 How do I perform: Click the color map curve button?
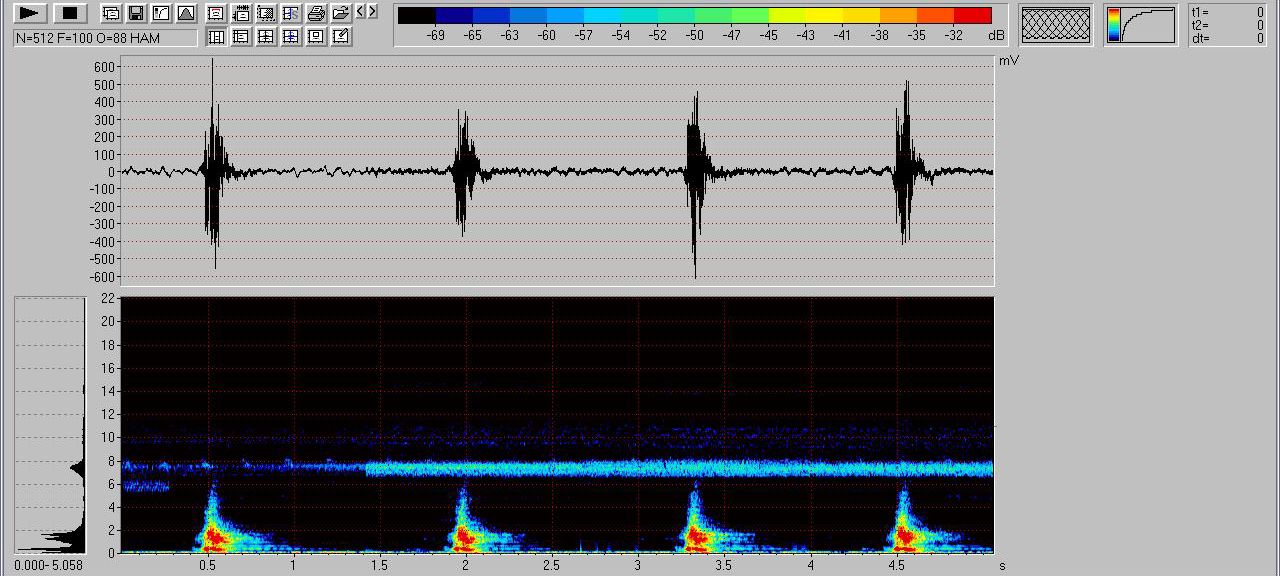point(1140,25)
